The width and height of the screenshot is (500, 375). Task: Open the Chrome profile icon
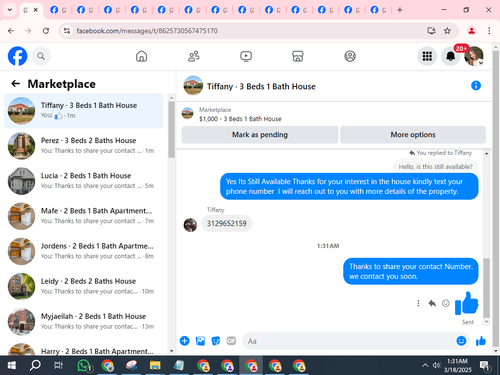(x=471, y=31)
